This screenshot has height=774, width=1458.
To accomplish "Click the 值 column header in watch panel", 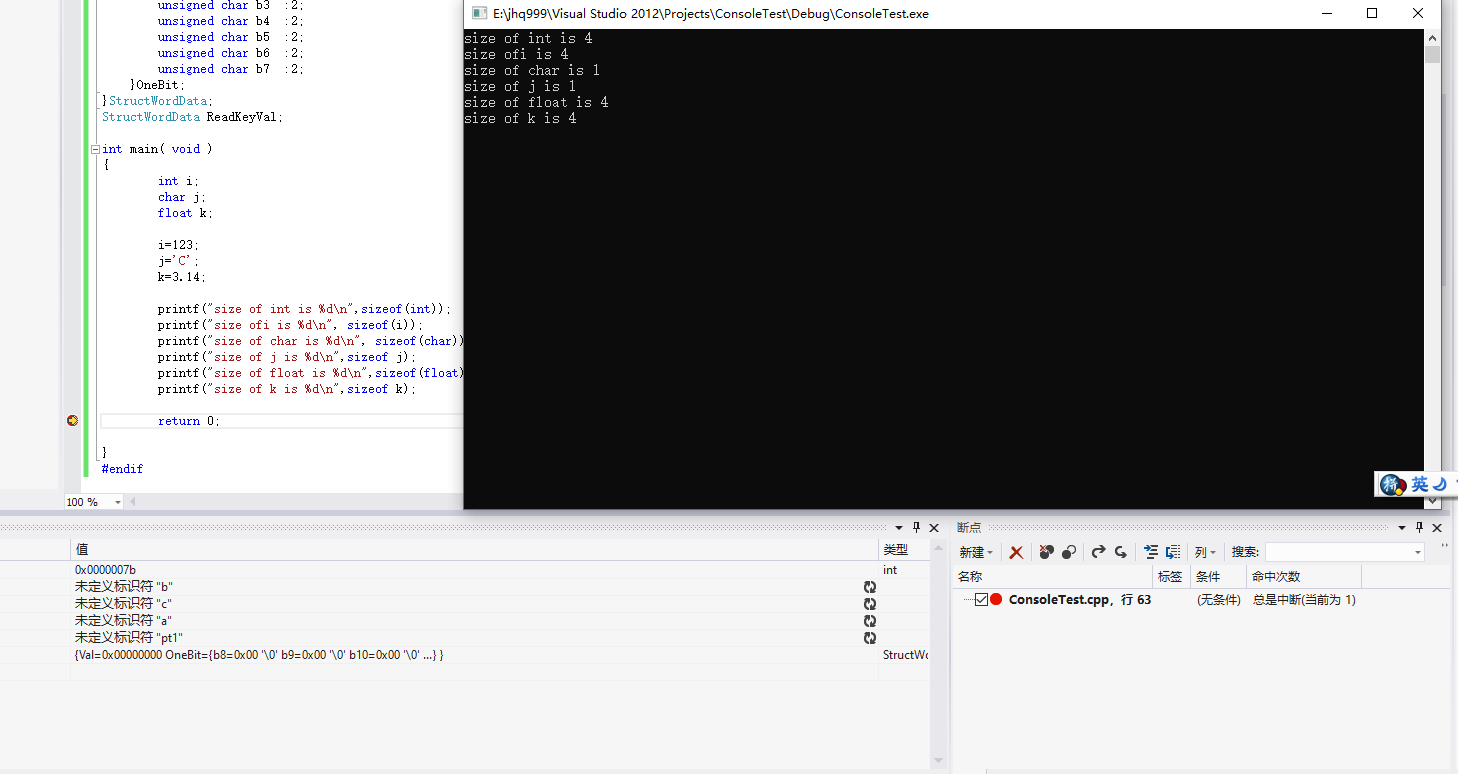I will (x=474, y=550).
